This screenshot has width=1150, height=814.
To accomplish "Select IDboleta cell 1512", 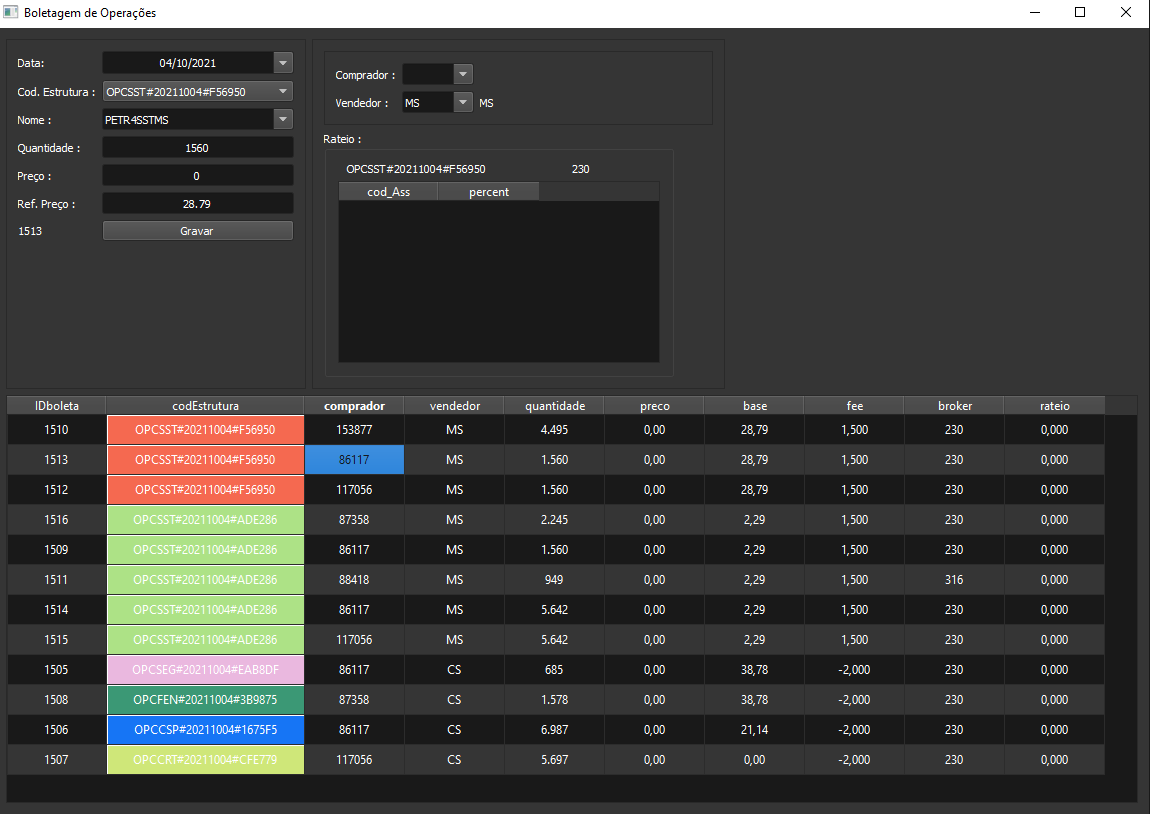I will click(56, 490).
